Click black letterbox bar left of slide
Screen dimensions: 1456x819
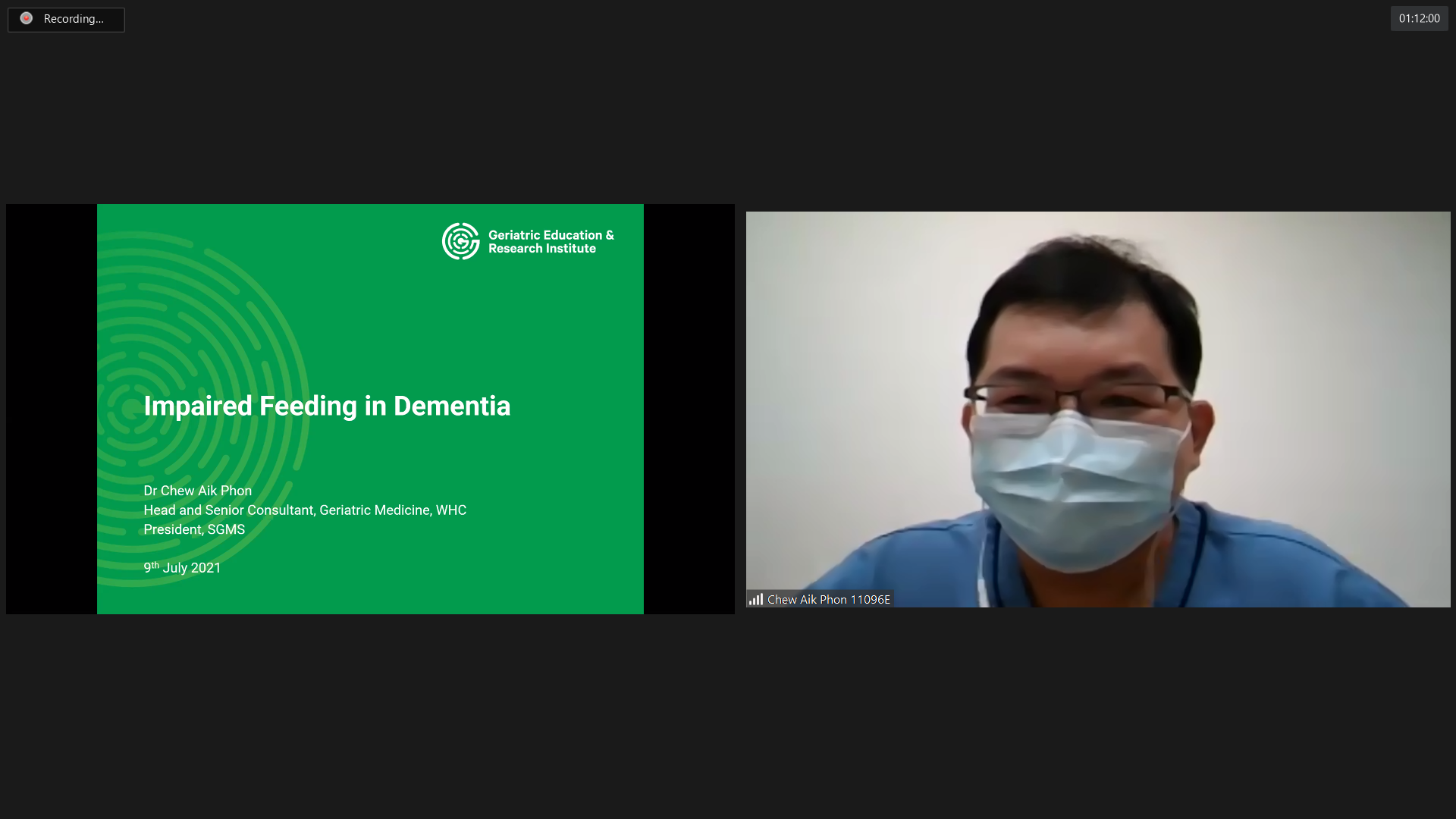point(51,409)
